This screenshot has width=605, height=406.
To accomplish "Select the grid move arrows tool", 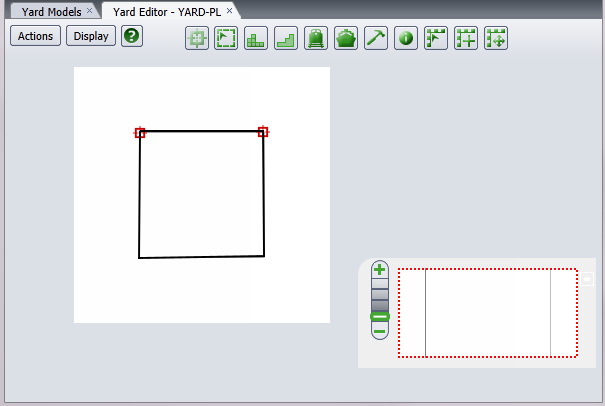I will [x=496, y=38].
